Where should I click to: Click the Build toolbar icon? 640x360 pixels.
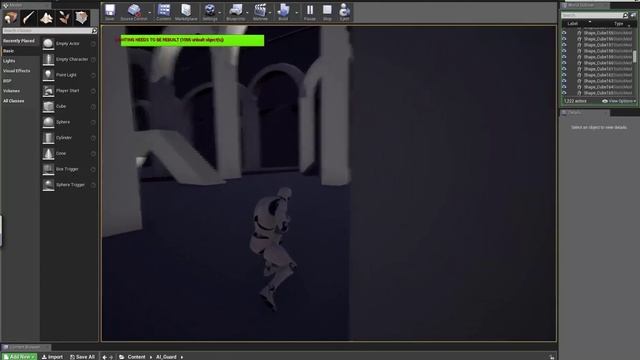point(283,11)
